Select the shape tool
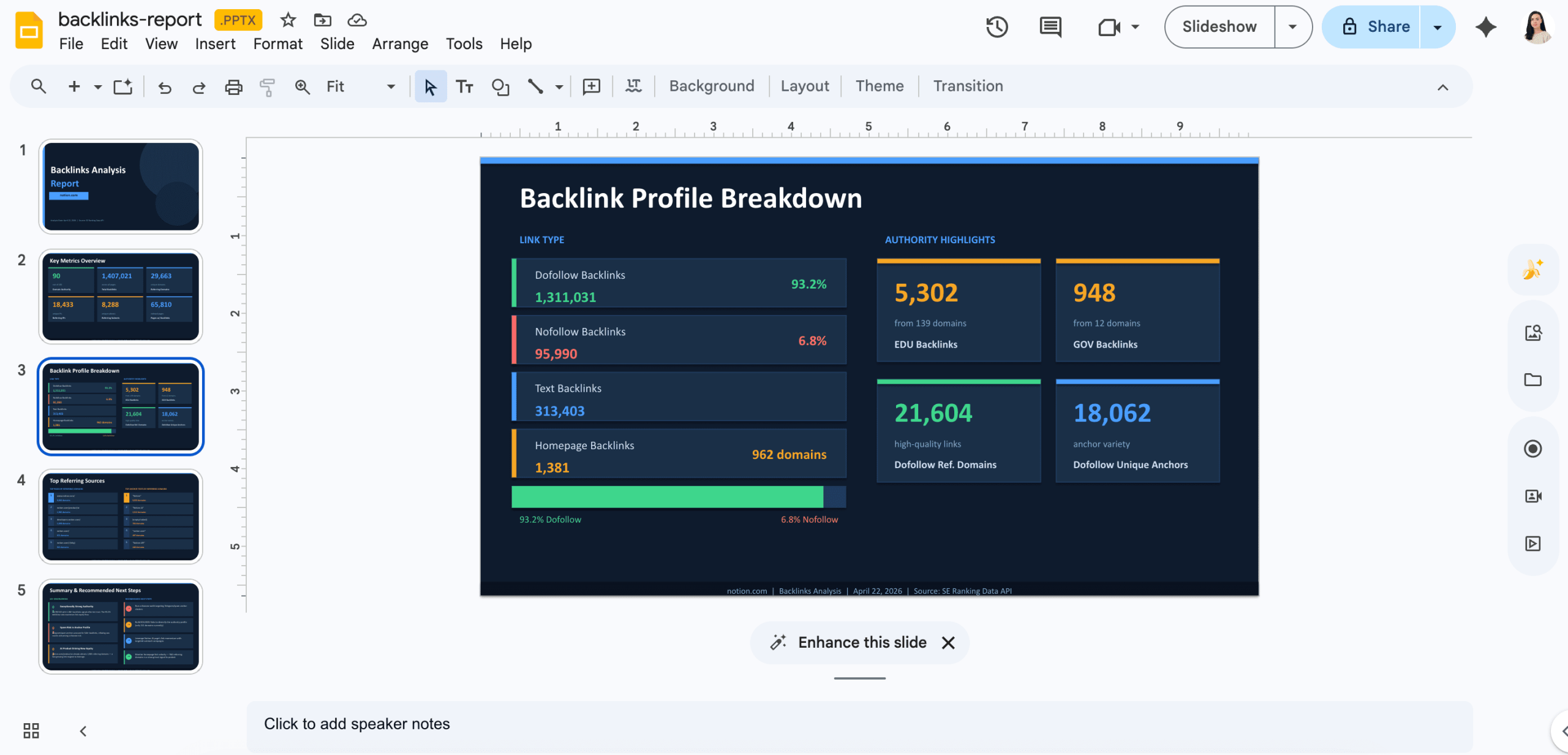This screenshot has width=1568, height=755. pyautogui.click(x=500, y=86)
